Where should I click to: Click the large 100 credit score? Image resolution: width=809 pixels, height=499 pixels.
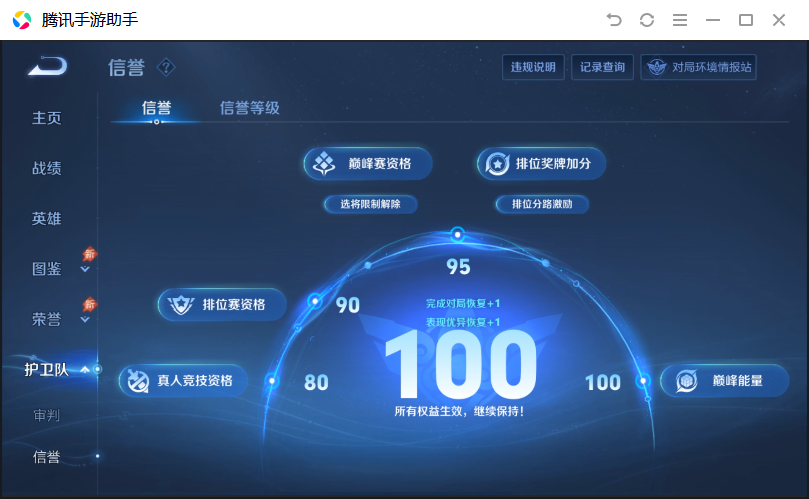coord(460,365)
